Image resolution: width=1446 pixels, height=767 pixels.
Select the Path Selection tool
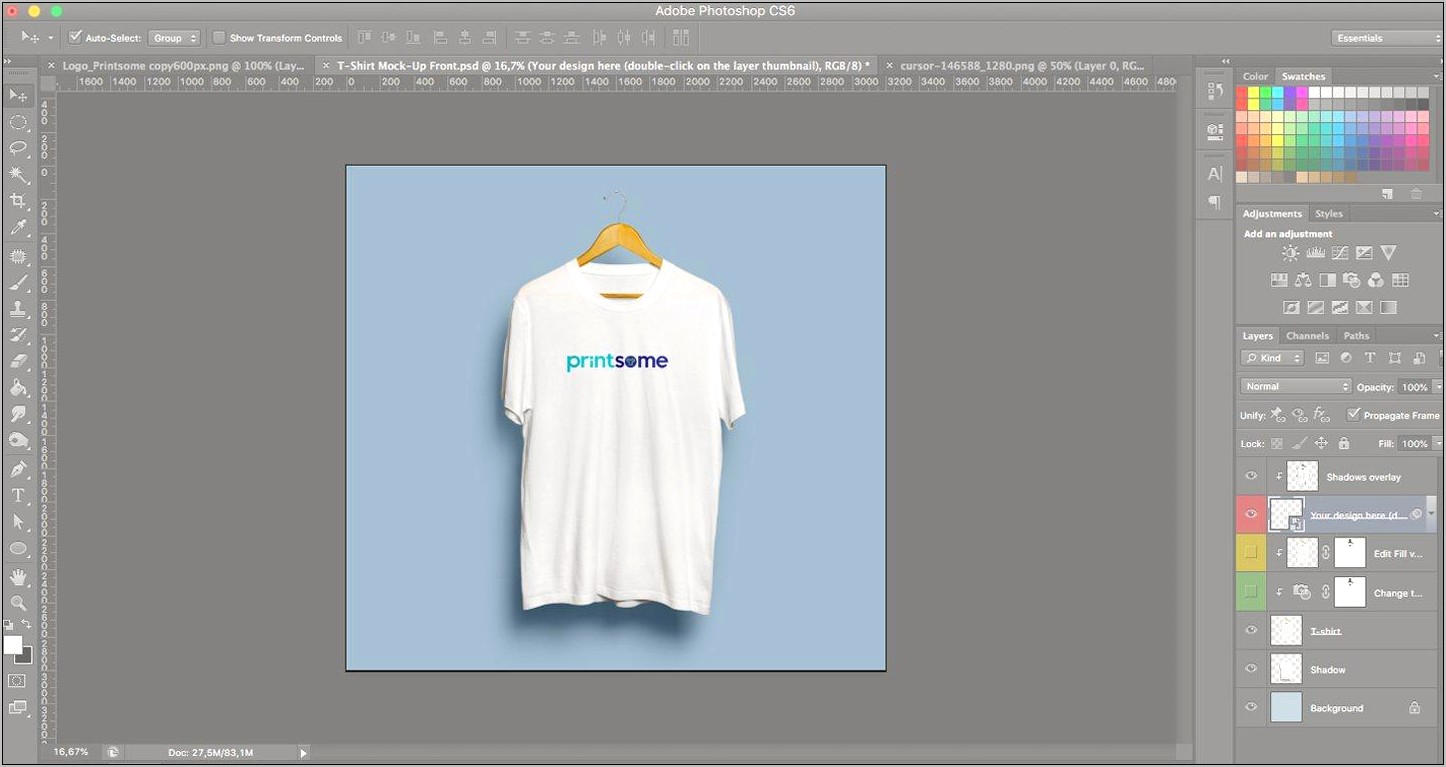pyautogui.click(x=18, y=522)
